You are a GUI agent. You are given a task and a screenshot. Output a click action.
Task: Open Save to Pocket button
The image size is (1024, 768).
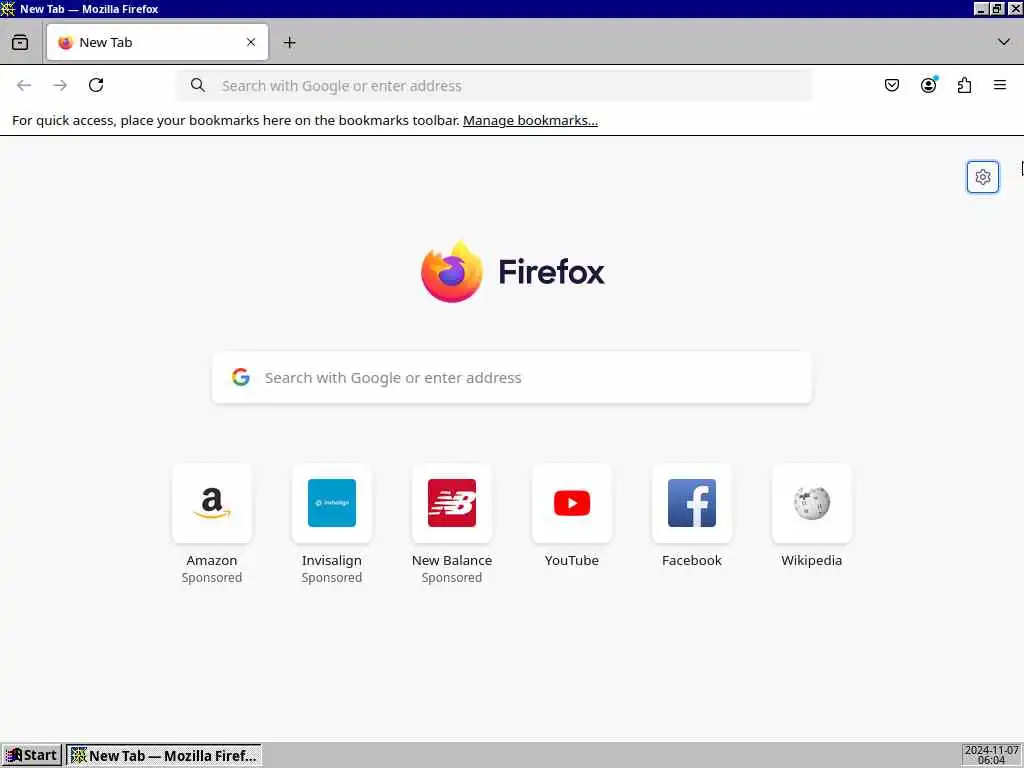892,86
